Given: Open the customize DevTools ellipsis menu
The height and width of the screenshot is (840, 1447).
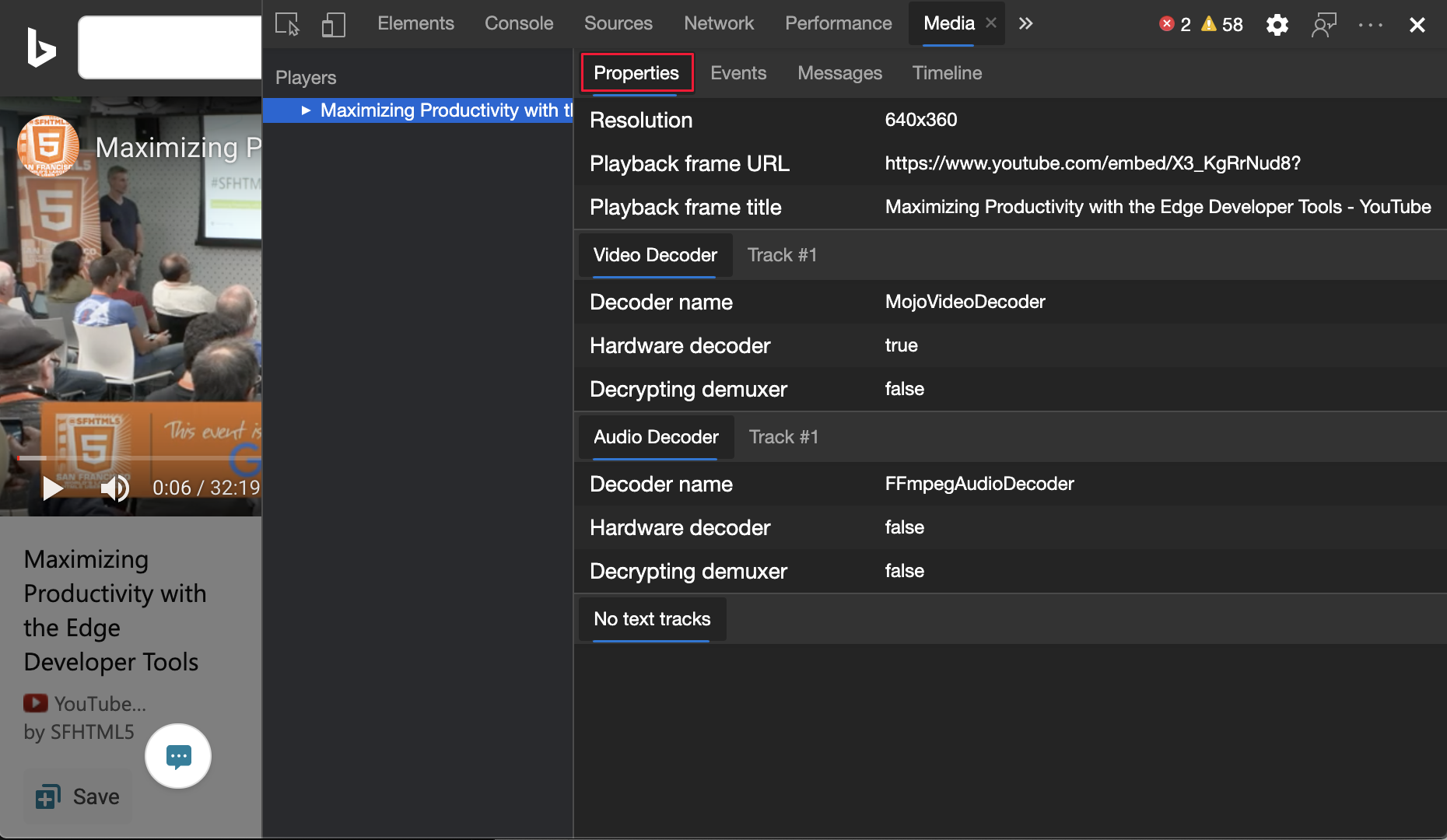Looking at the screenshot, I should point(1370,25).
